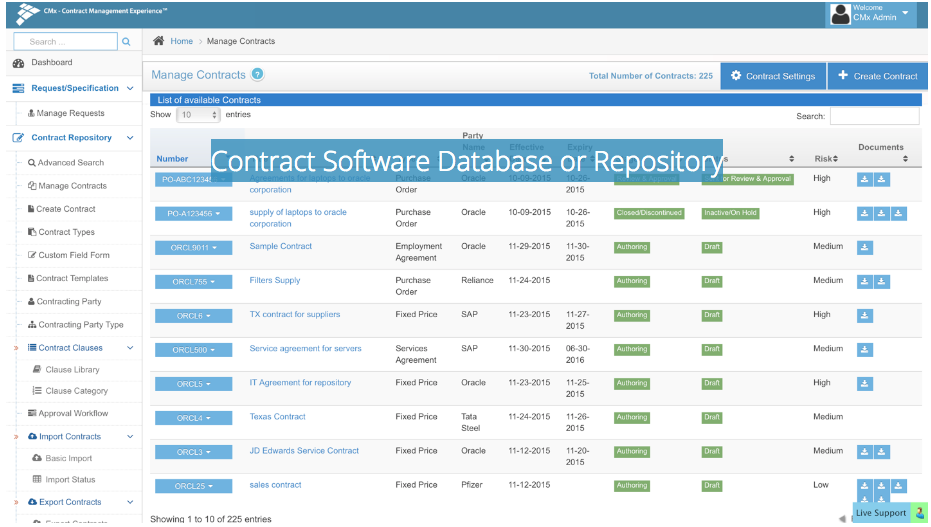Download first document of Sample Contract row
Viewport: 931px width, 527px height.
tap(864, 247)
